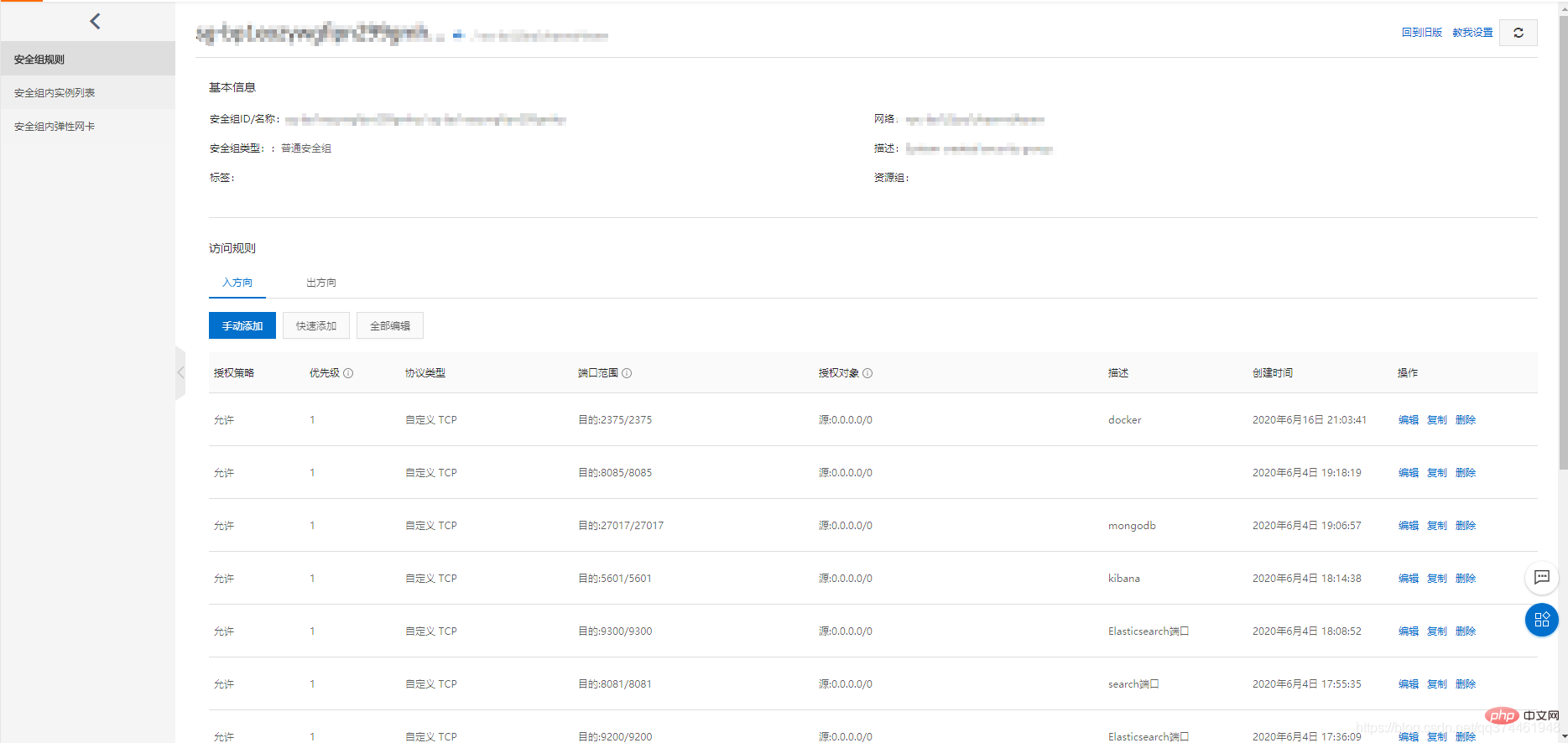
Task: Click the 教我设置 link
Action: [x=1473, y=33]
